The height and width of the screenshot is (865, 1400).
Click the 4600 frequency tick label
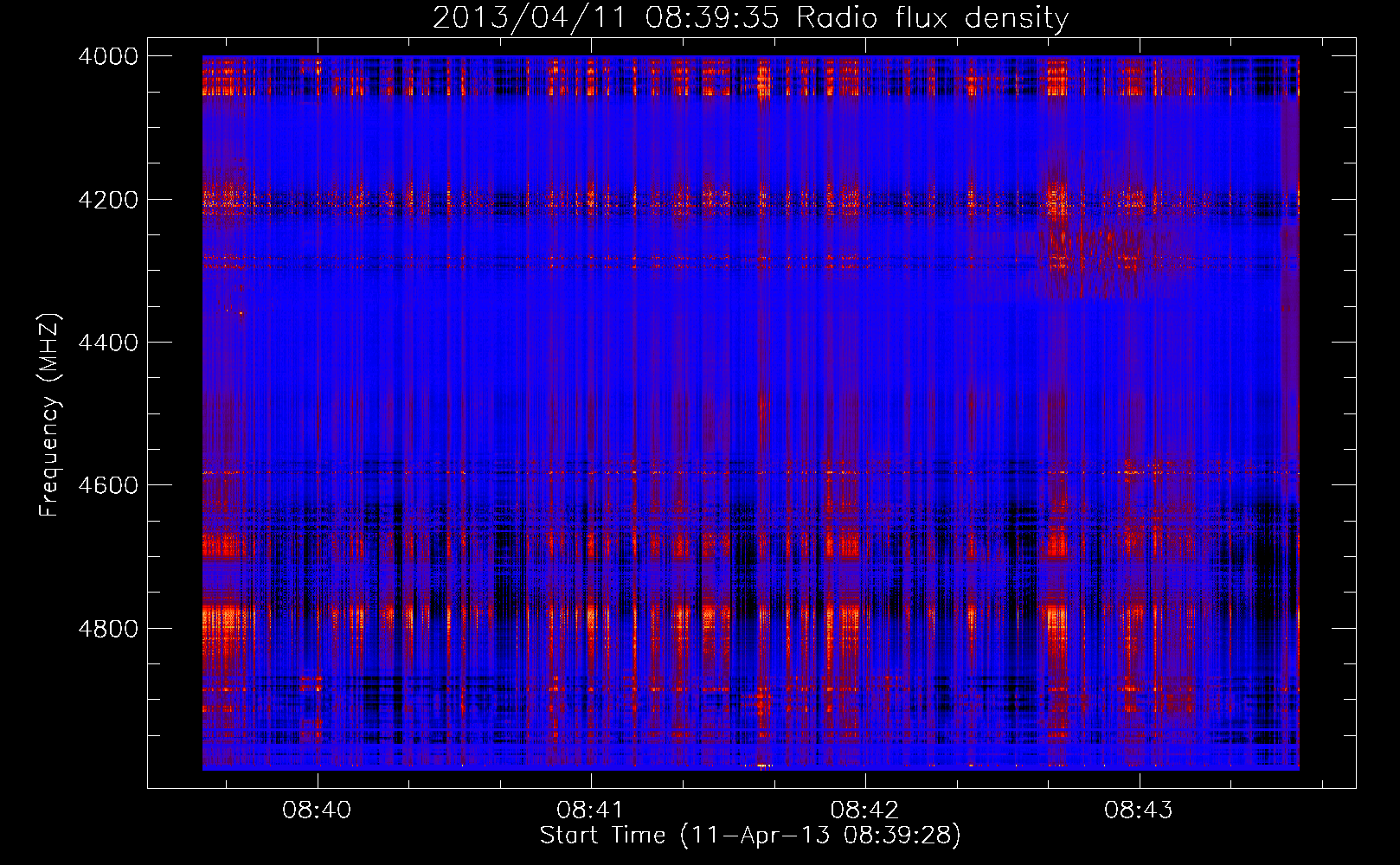tap(108, 485)
